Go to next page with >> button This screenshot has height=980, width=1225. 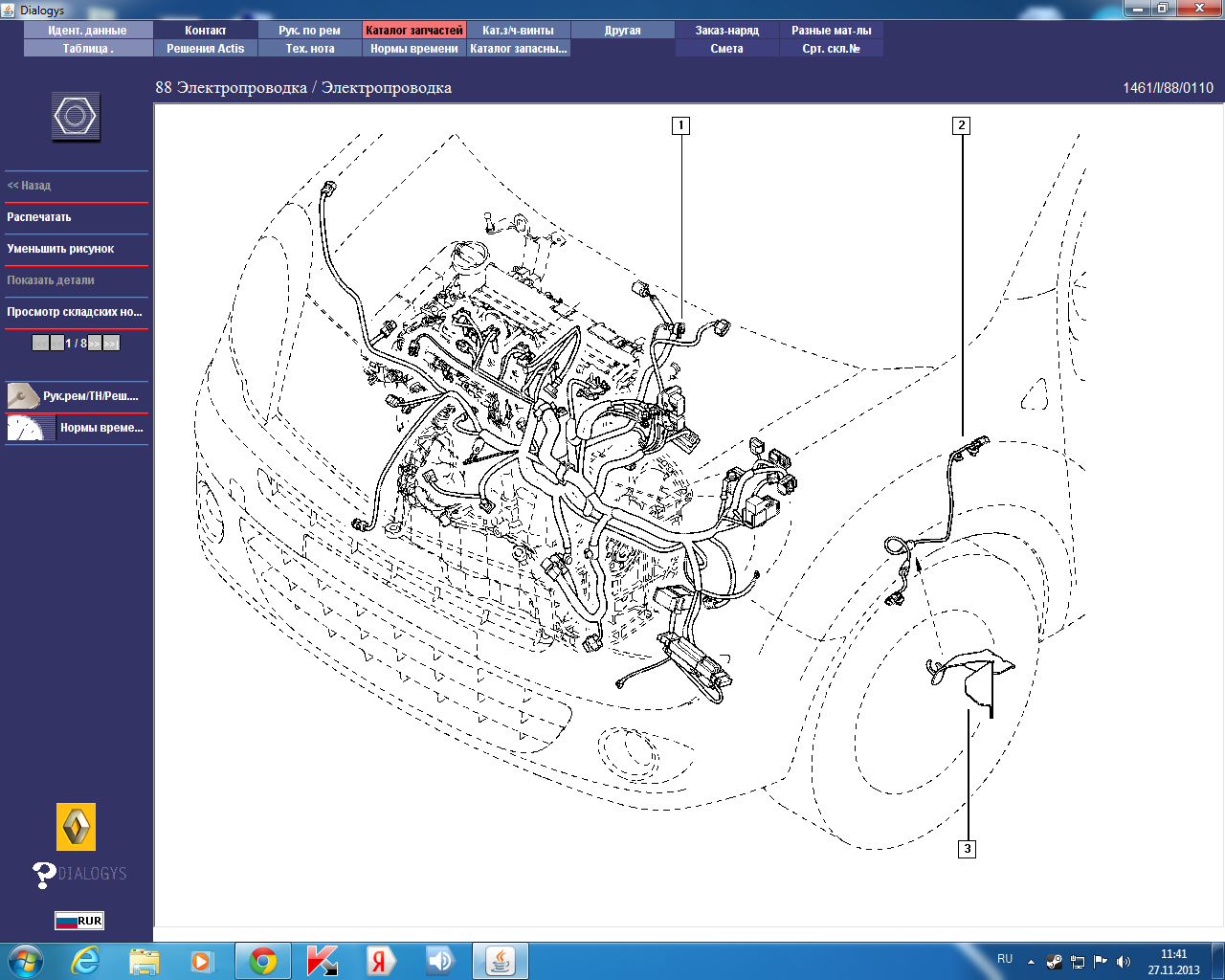(95, 343)
